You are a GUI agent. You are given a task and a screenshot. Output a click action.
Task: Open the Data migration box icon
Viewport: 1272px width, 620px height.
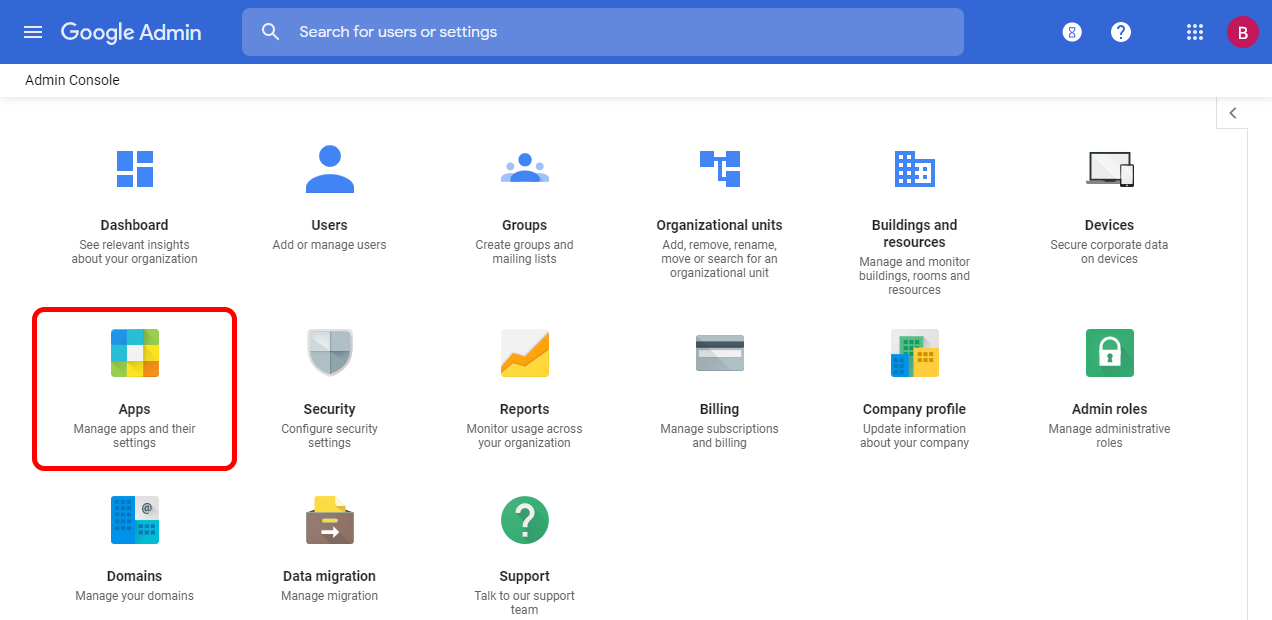point(330,520)
